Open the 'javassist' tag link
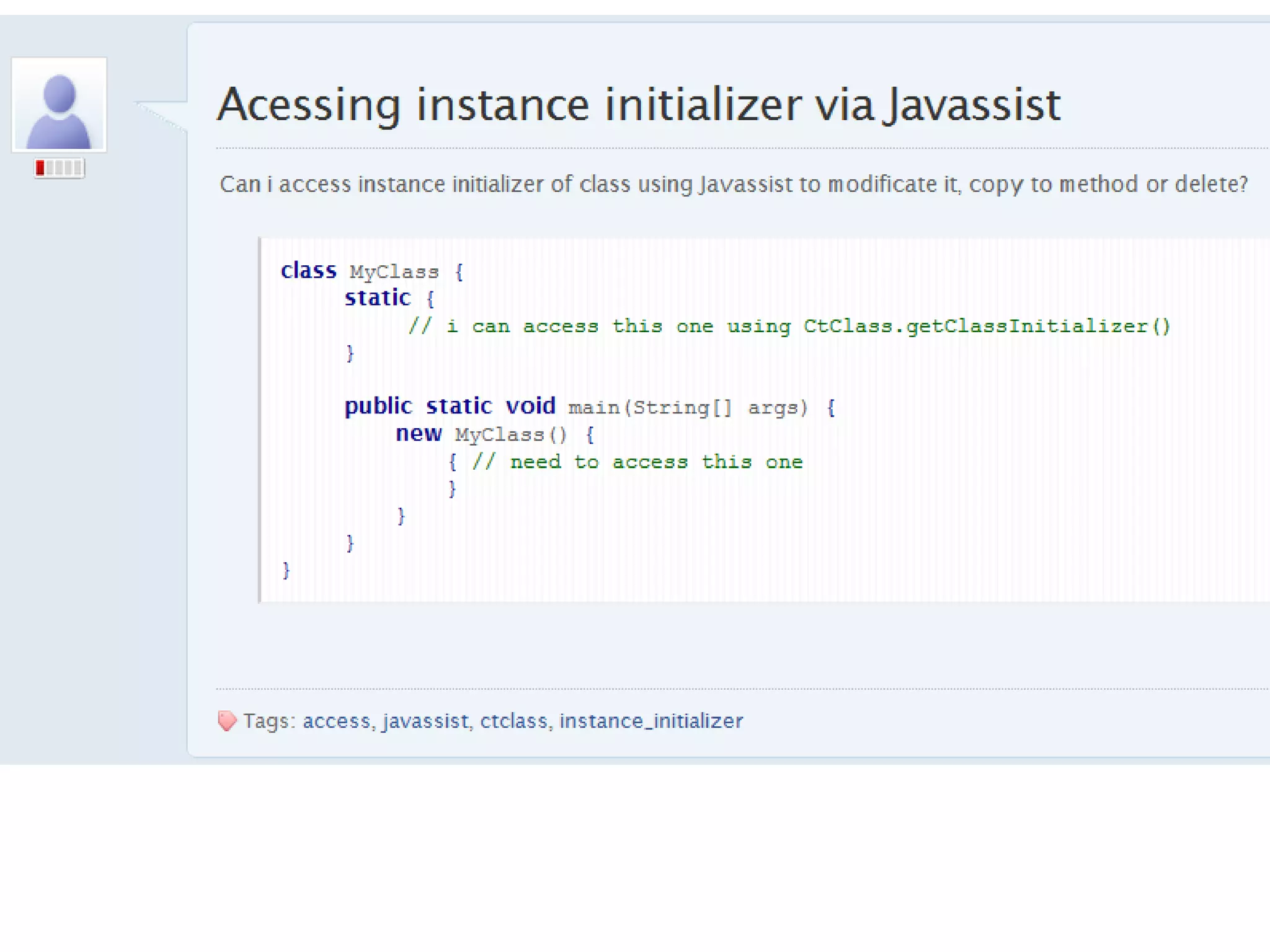 point(425,721)
